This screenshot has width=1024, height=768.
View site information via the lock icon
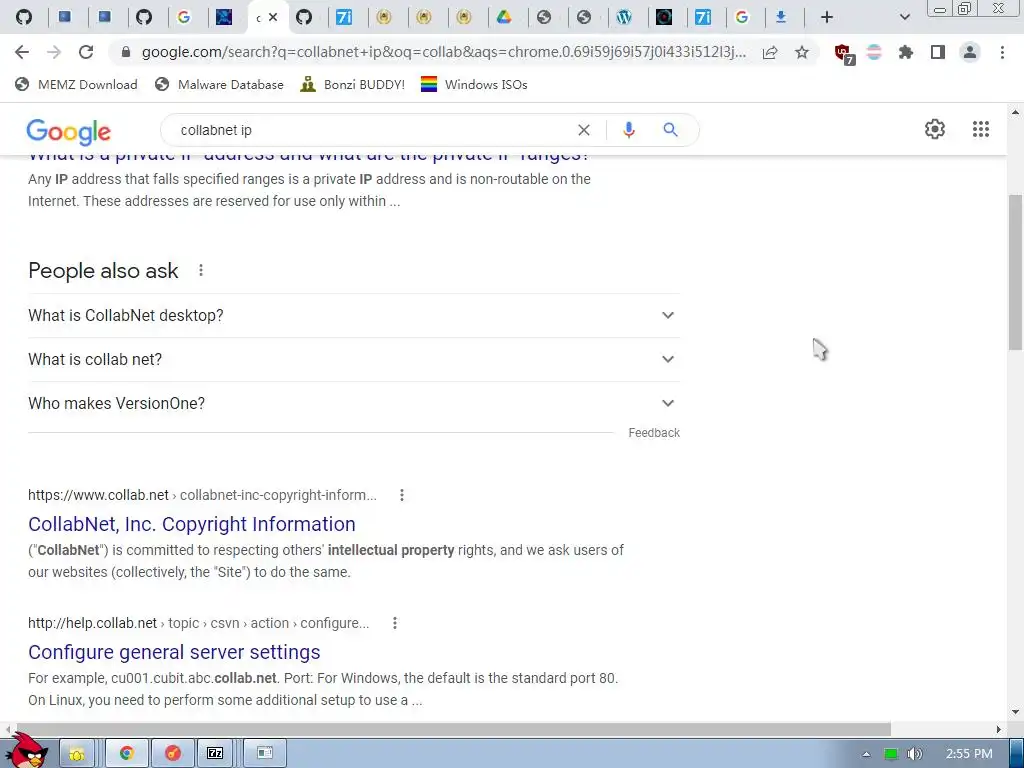click(x=126, y=52)
